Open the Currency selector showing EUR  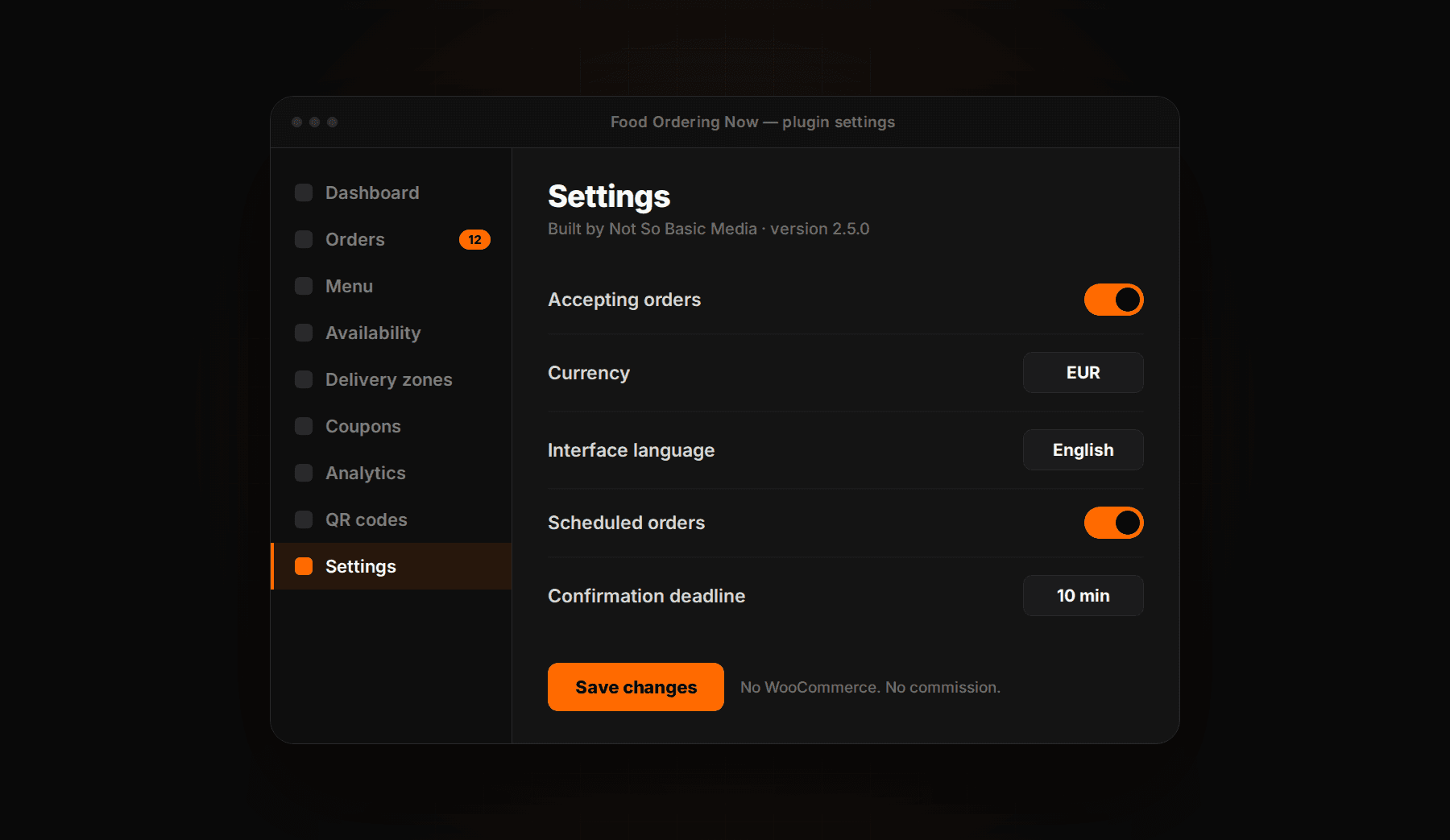coord(1083,373)
